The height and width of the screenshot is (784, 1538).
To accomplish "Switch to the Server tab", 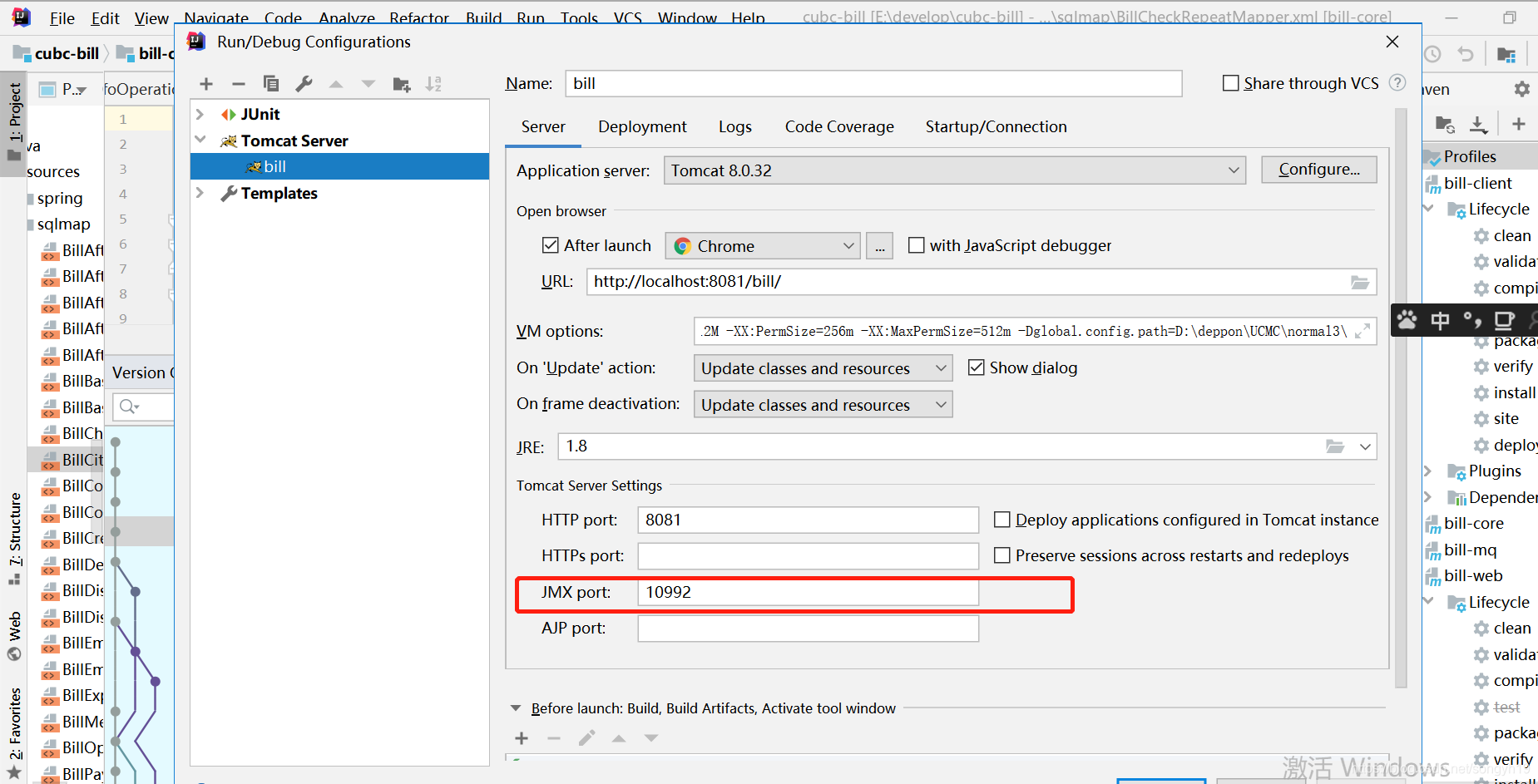I will (543, 126).
